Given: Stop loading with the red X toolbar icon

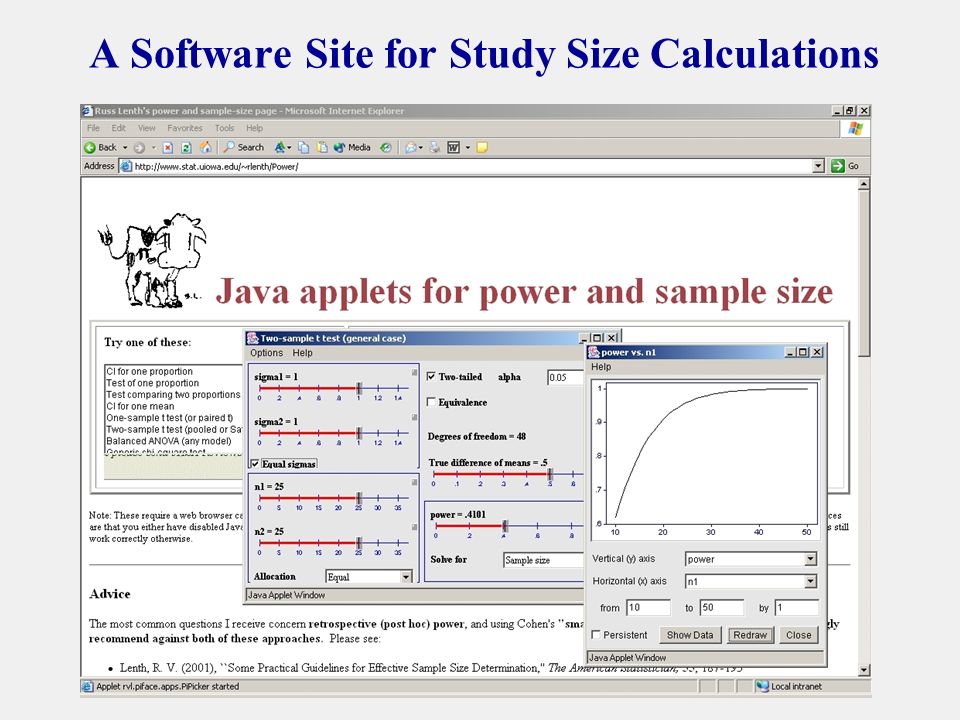Looking at the screenshot, I should [x=168, y=148].
